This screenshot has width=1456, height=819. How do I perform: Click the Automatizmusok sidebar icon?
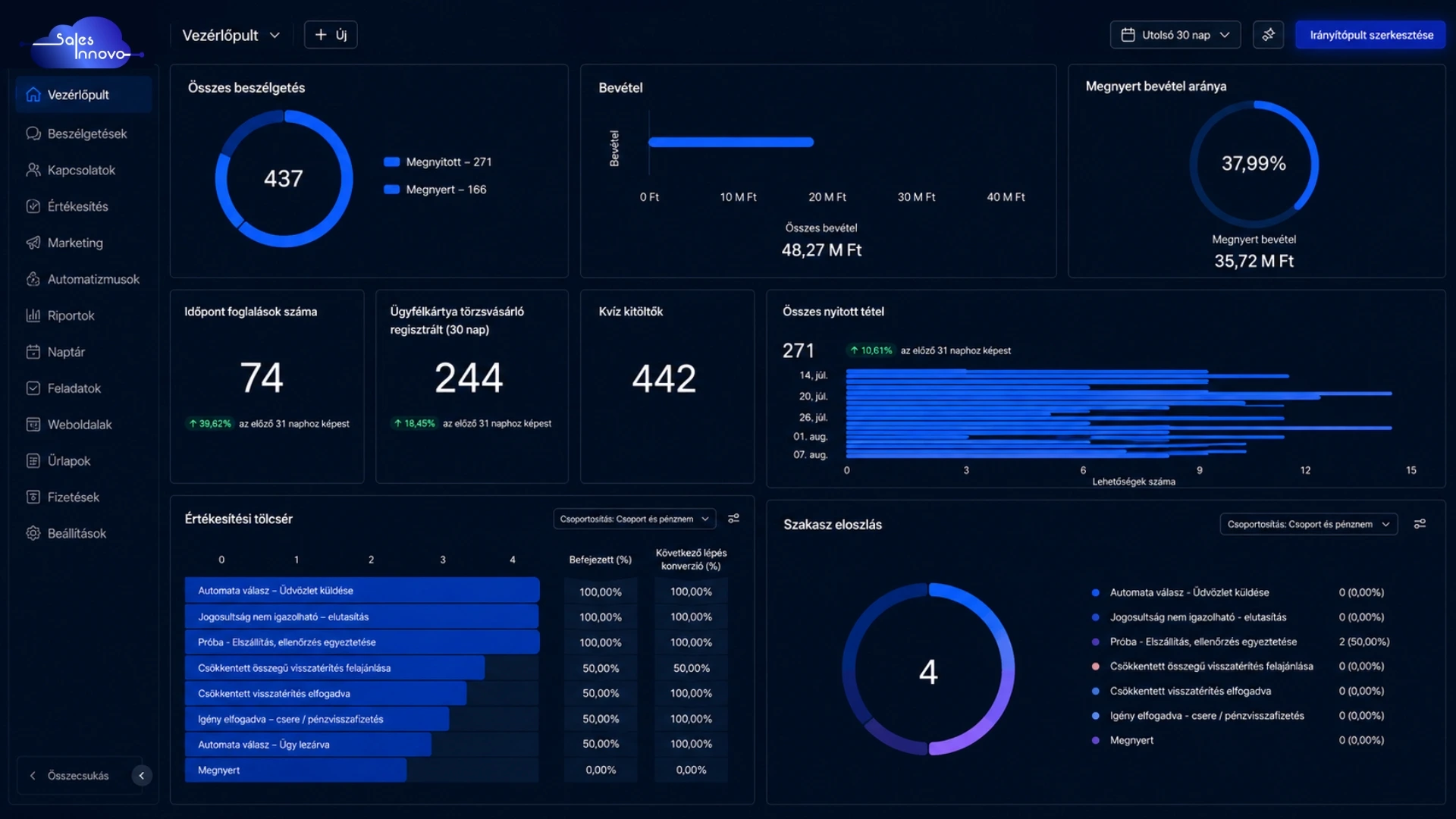(33, 279)
